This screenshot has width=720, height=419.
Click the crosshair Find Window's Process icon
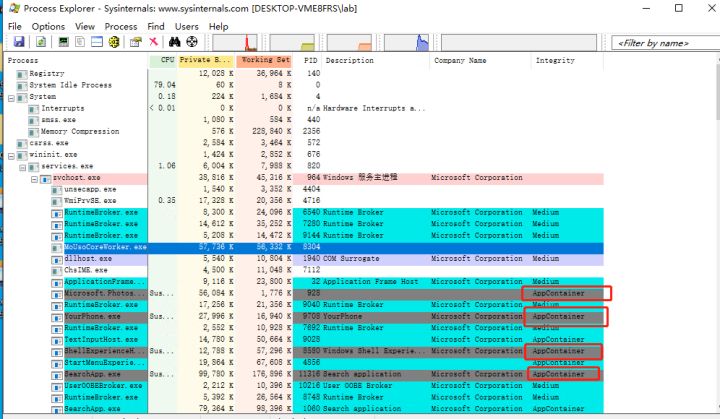click(x=192, y=42)
